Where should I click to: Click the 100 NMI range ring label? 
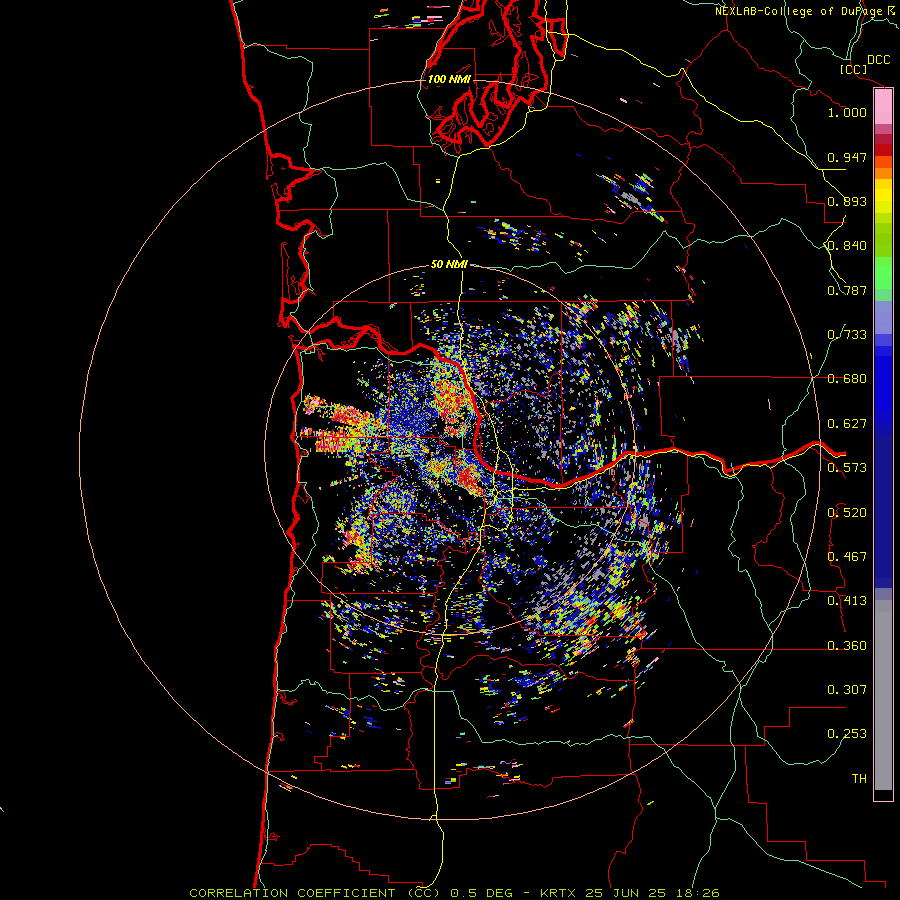click(449, 79)
